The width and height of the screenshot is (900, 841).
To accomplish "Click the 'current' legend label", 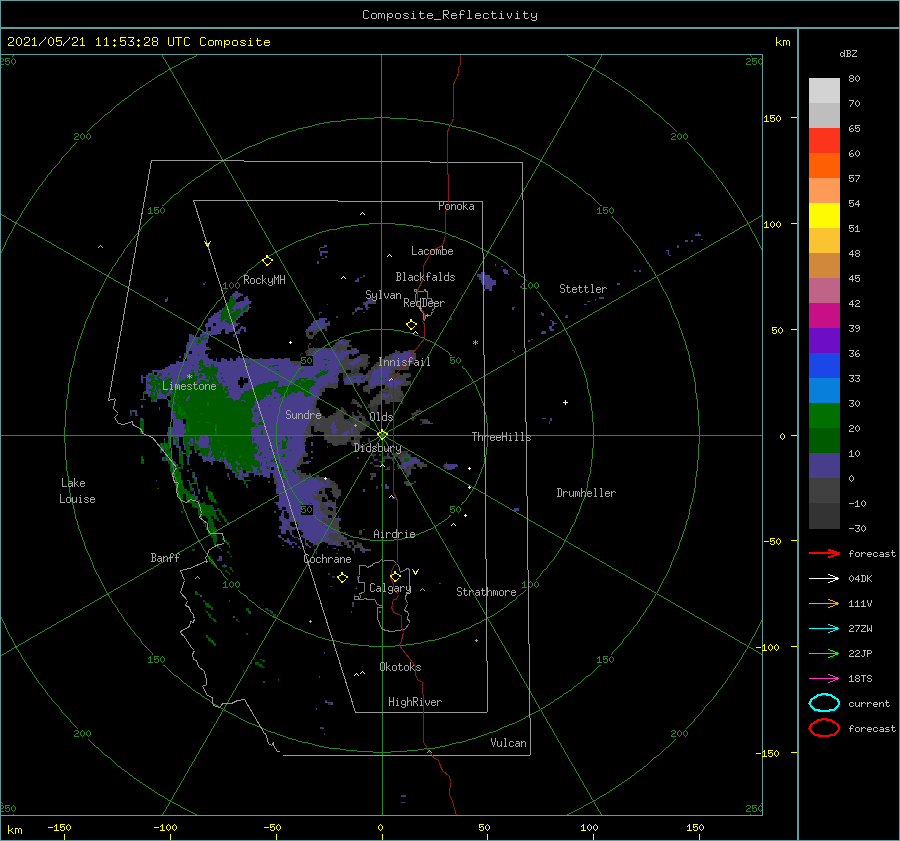I will pos(869,703).
